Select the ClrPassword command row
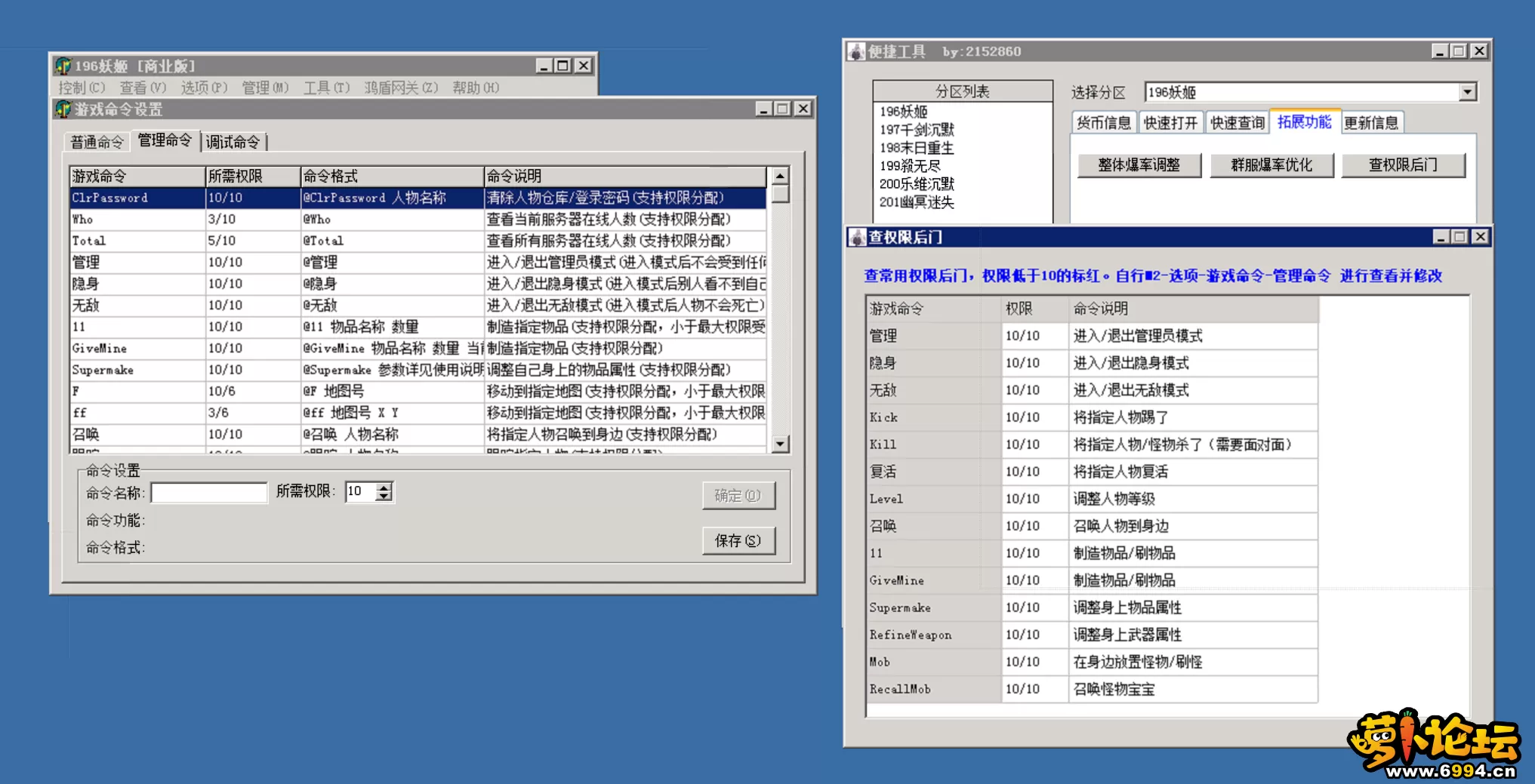This screenshot has width=1535, height=784. tap(418, 198)
